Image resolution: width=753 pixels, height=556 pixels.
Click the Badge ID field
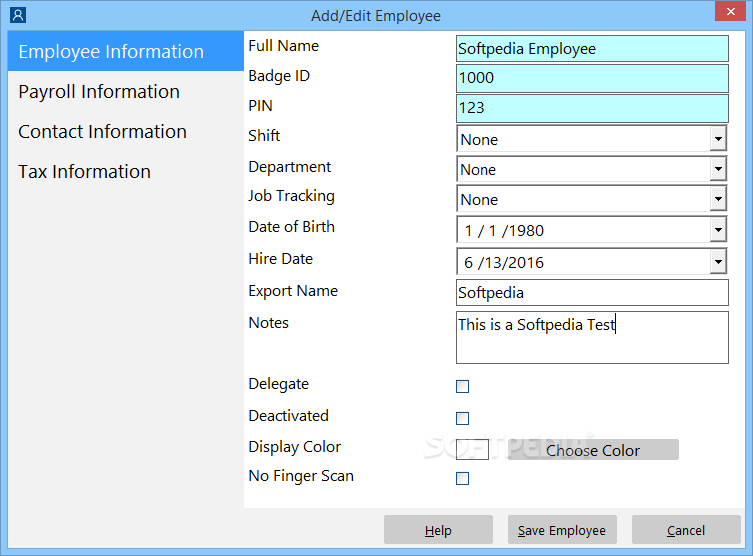tap(592, 78)
